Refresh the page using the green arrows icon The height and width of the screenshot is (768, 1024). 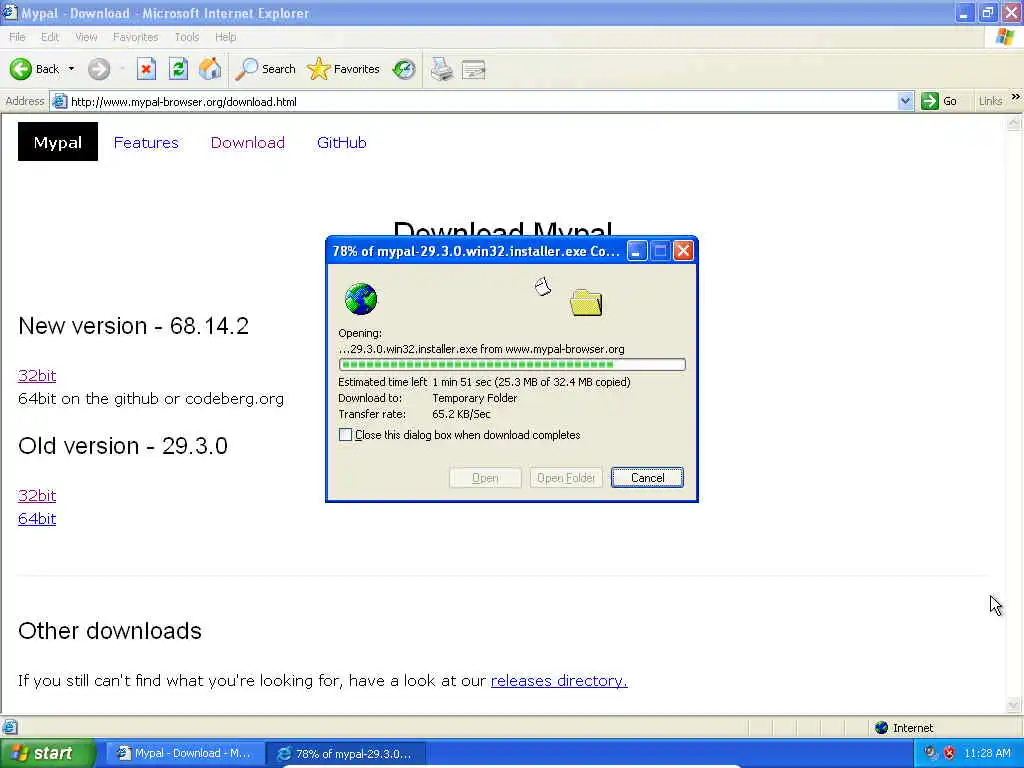pyautogui.click(x=178, y=69)
